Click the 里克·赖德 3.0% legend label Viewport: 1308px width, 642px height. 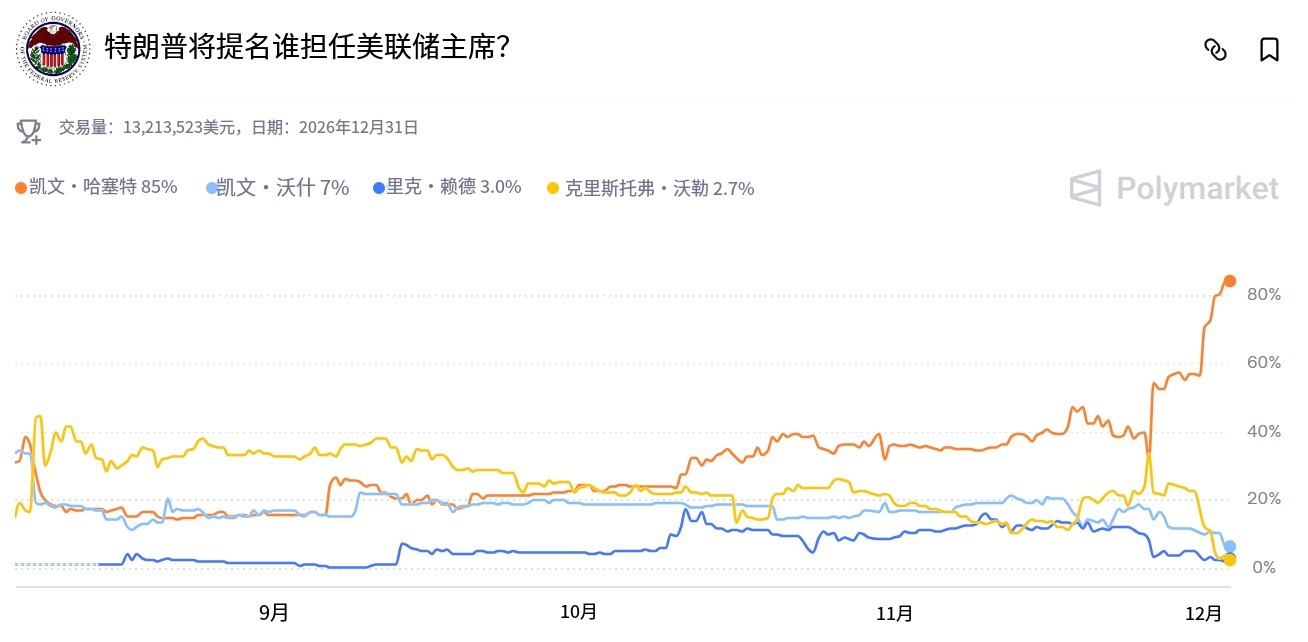click(x=454, y=187)
